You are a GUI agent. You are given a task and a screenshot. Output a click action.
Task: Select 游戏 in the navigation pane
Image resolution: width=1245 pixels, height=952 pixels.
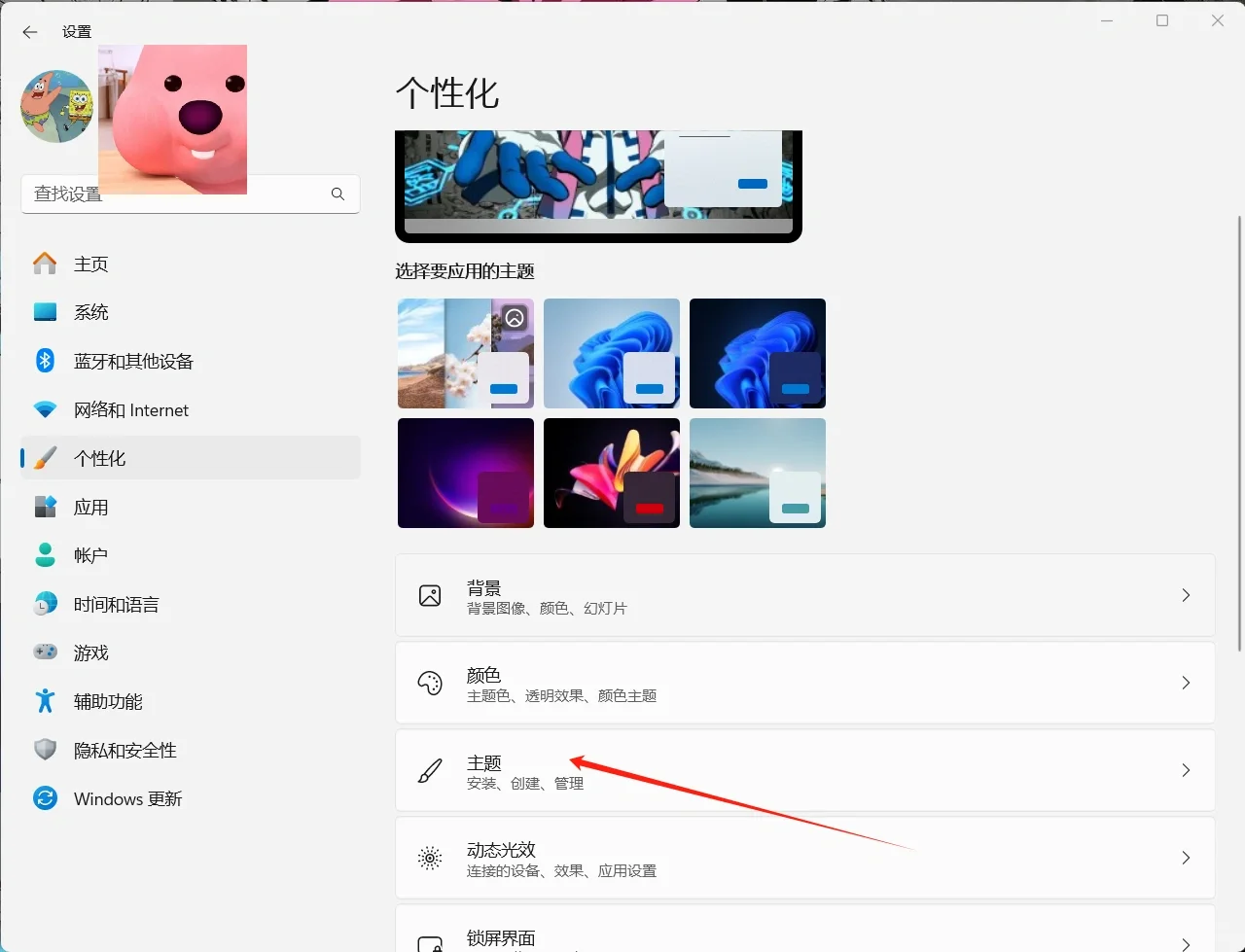coord(91,652)
